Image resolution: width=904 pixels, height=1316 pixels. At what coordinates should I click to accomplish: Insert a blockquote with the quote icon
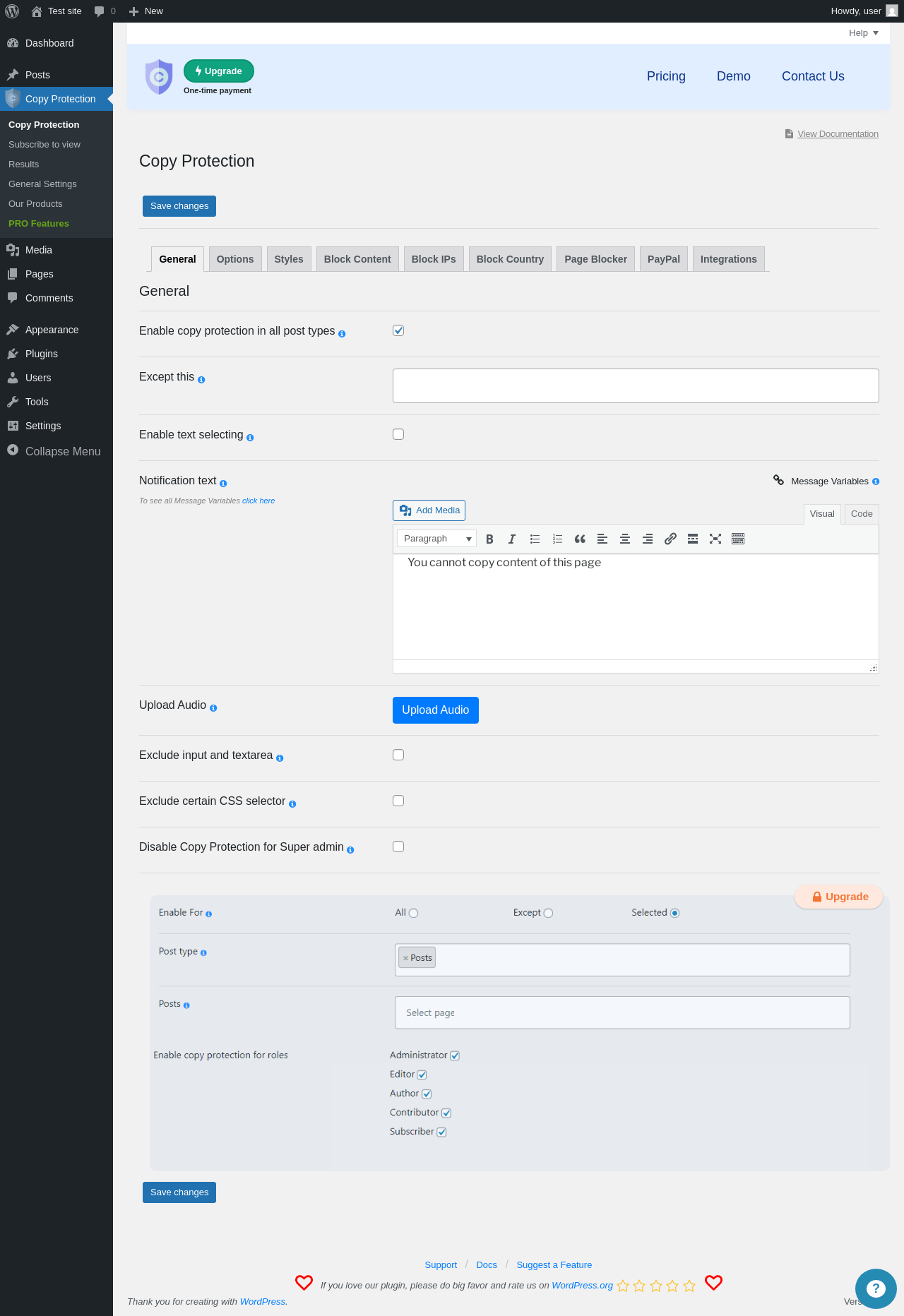coord(580,539)
